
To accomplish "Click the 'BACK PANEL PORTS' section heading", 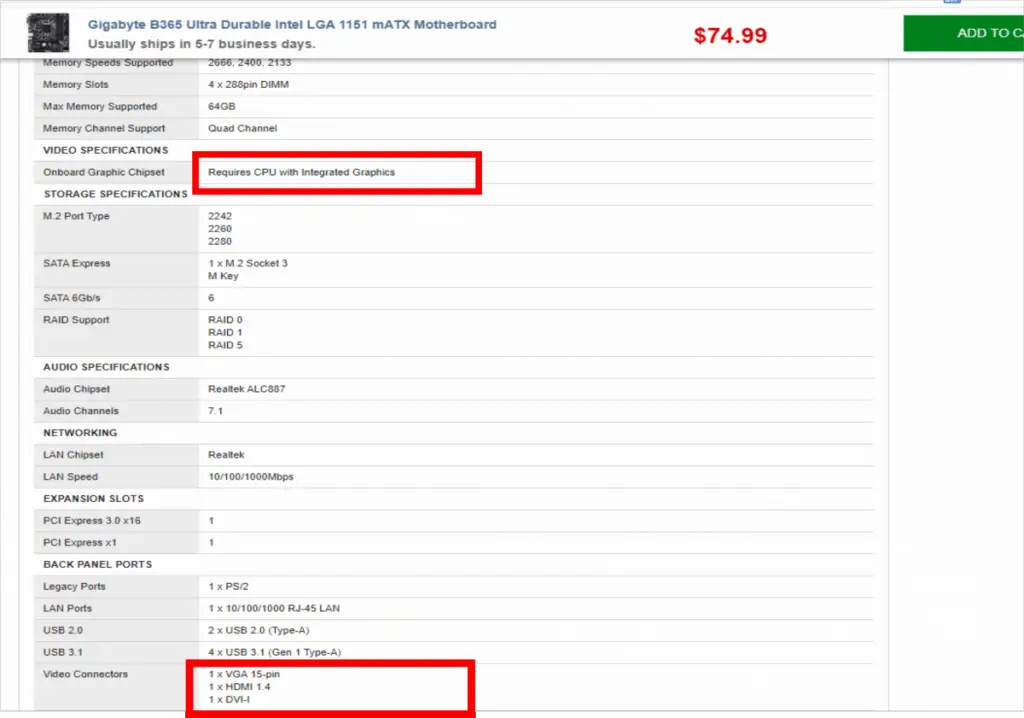I will pyautogui.click(x=97, y=564).
